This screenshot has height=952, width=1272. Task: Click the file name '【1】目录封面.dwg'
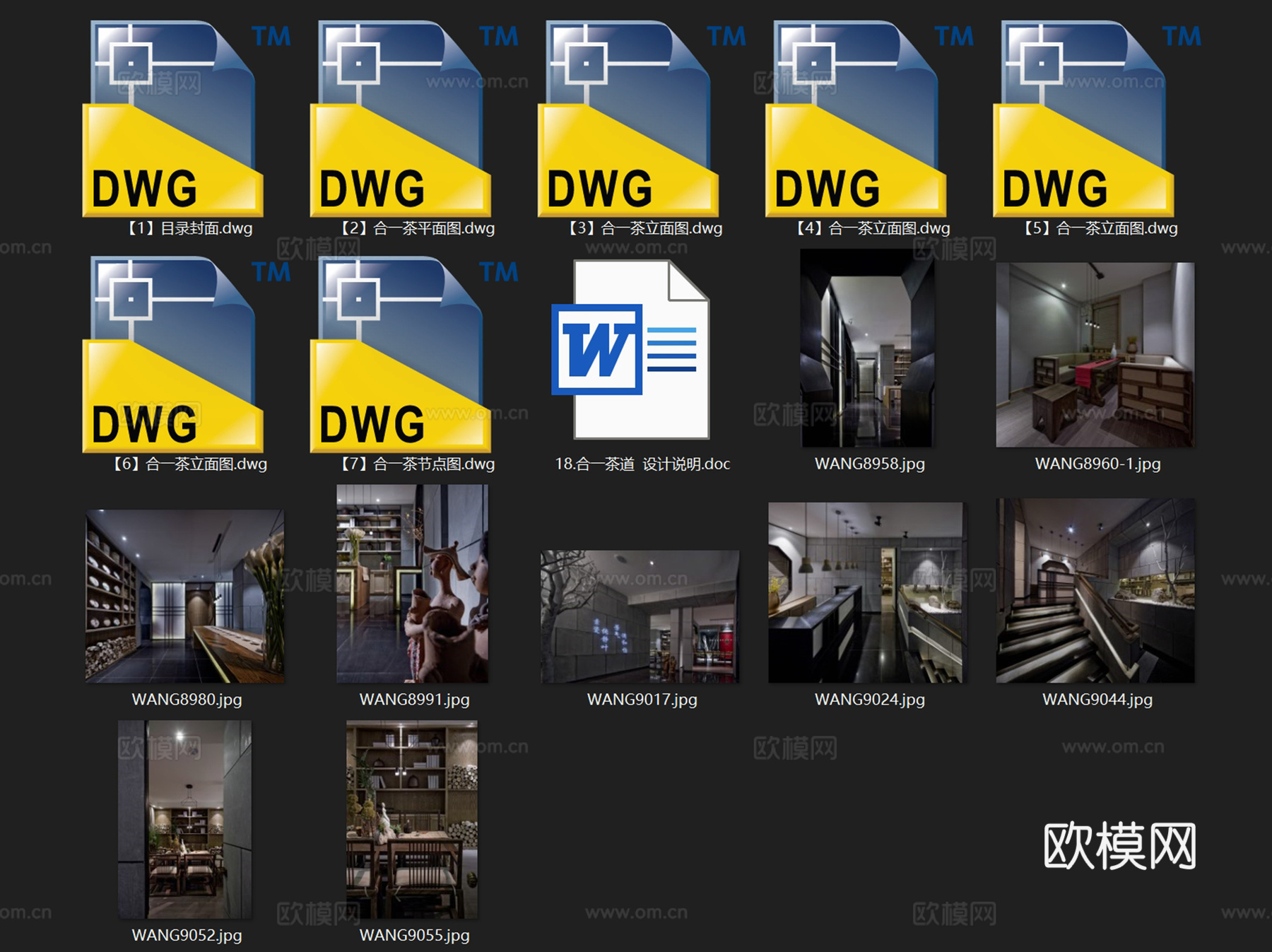187,228
